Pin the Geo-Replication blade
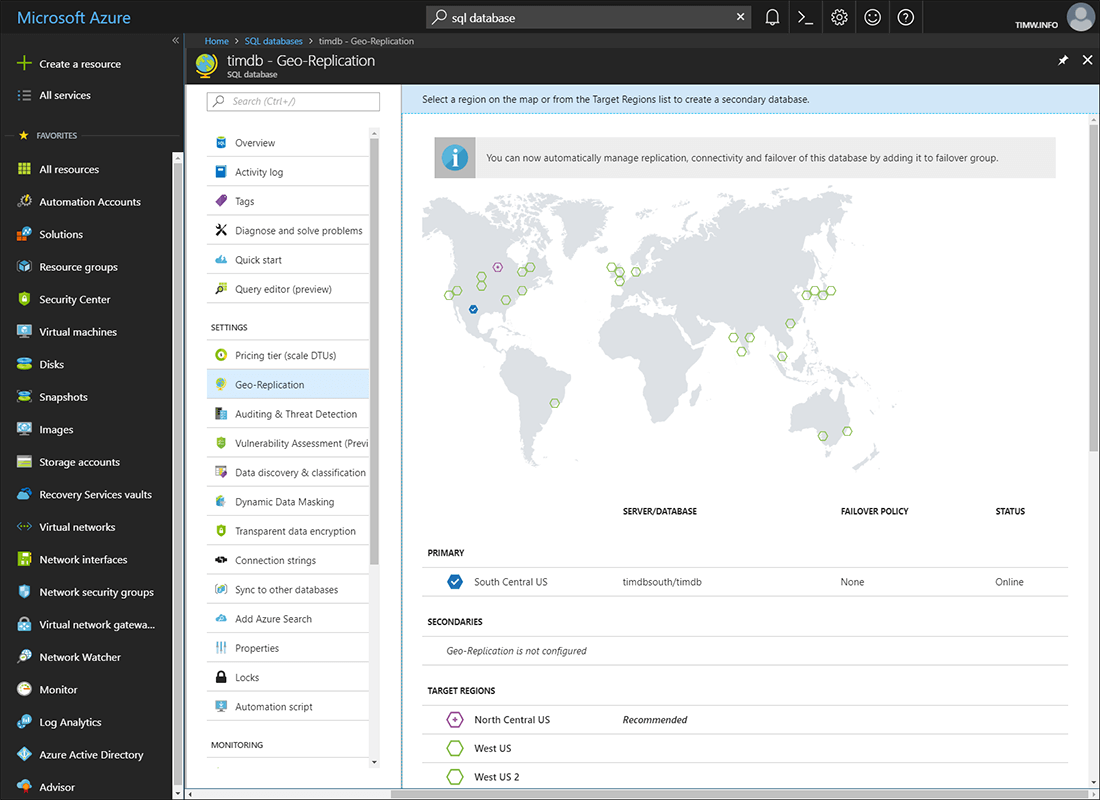 click(x=1063, y=61)
